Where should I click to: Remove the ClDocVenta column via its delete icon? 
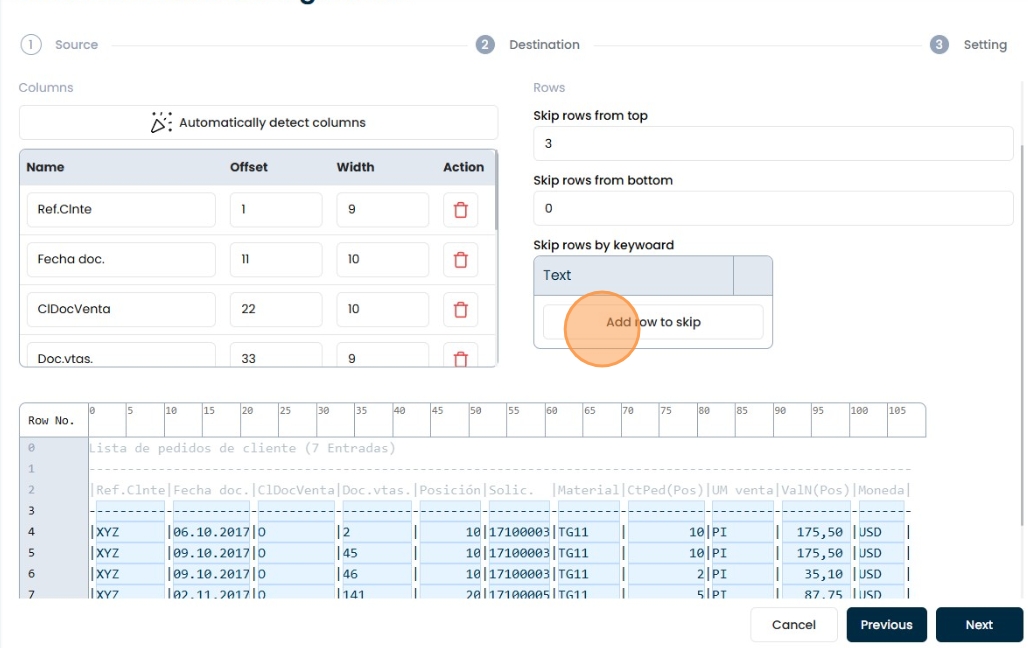(x=461, y=309)
